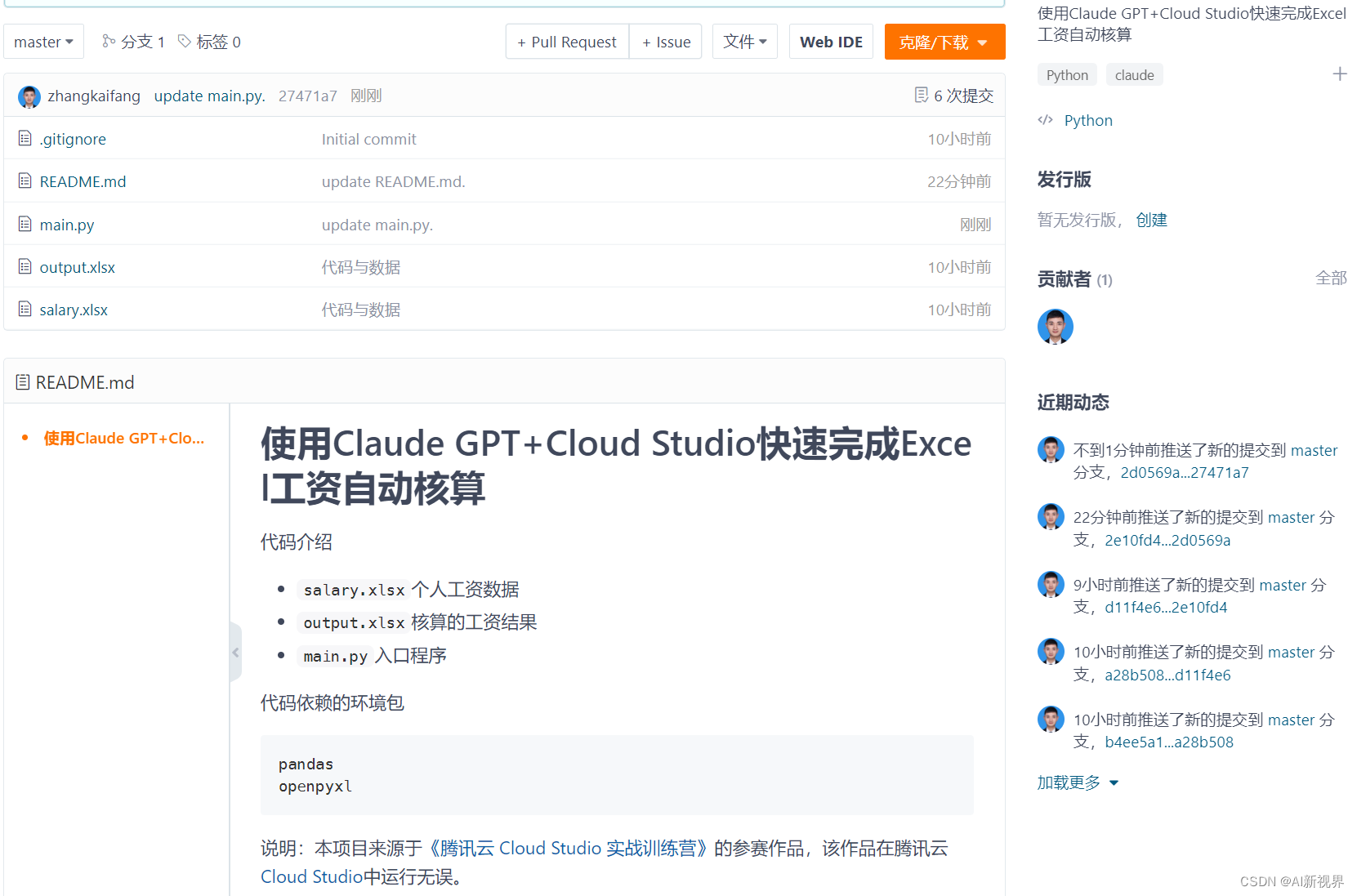Add a topic with the plus icon
The height and width of the screenshot is (896, 1357).
coord(1340,74)
